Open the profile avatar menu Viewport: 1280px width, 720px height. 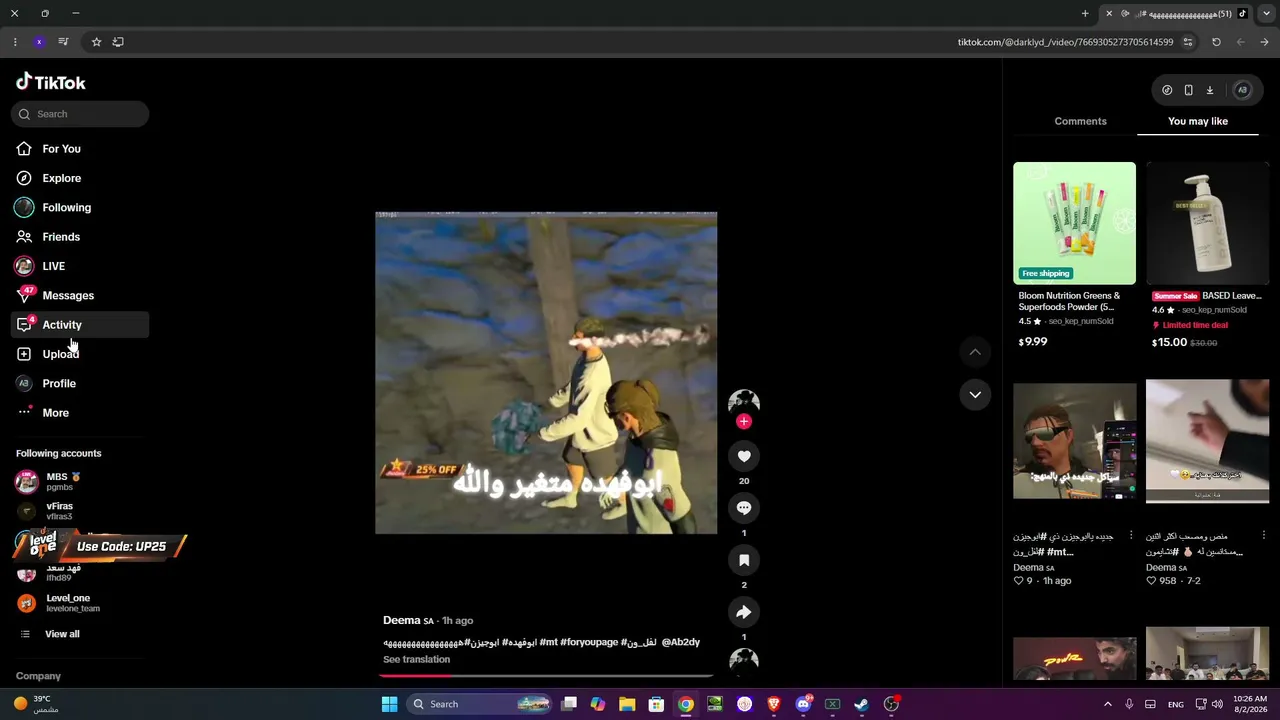click(x=1242, y=90)
